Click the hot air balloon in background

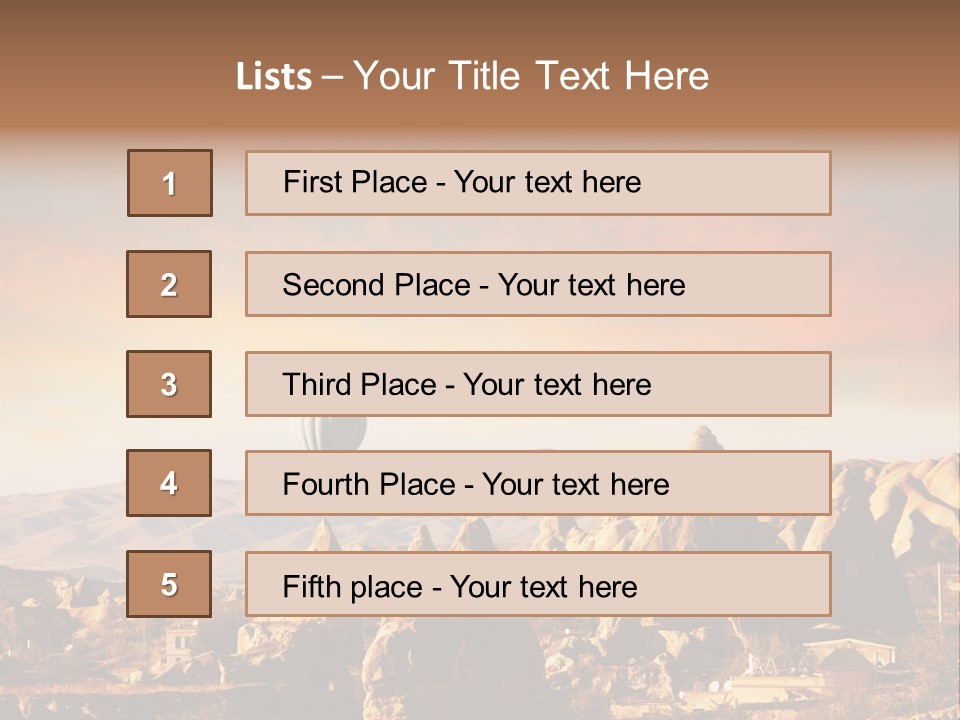tap(326, 431)
